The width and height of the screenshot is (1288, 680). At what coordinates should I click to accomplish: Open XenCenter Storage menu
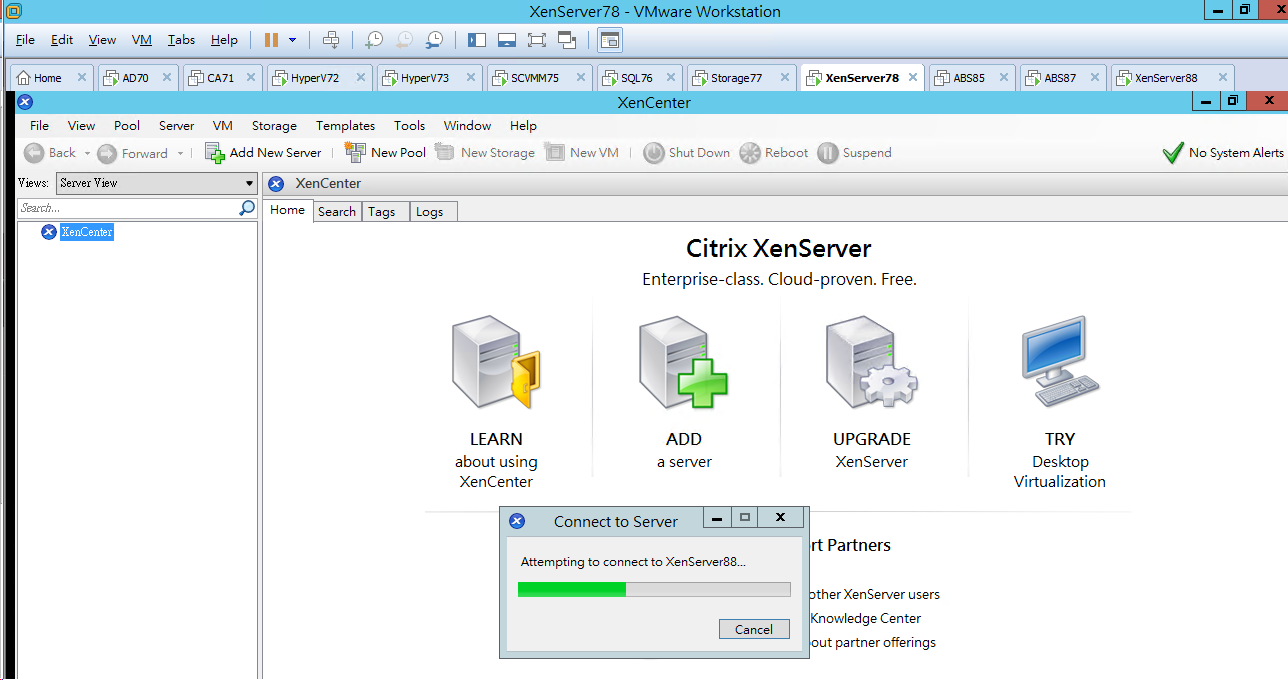[274, 126]
